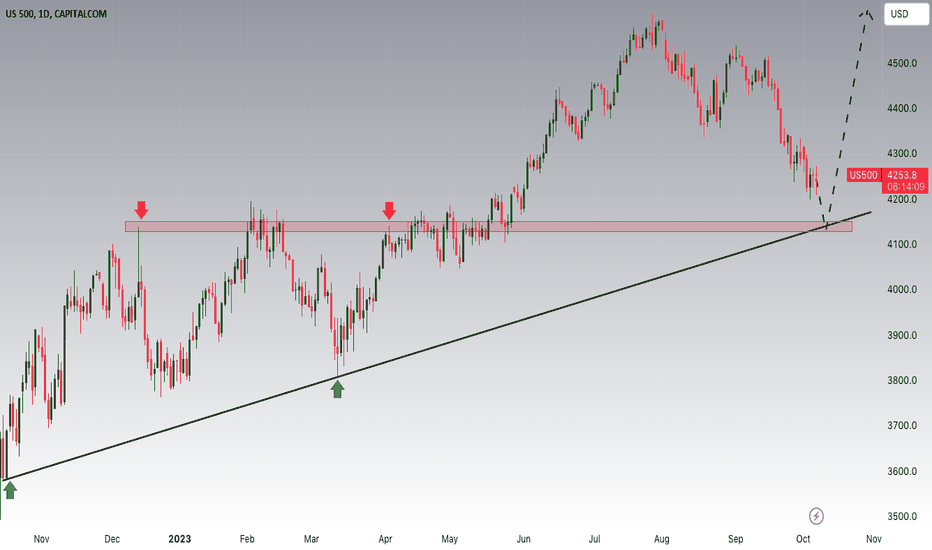Click the 3500.0 price axis label
This screenshot has height=550, width=932.
[x=902, y=517]
